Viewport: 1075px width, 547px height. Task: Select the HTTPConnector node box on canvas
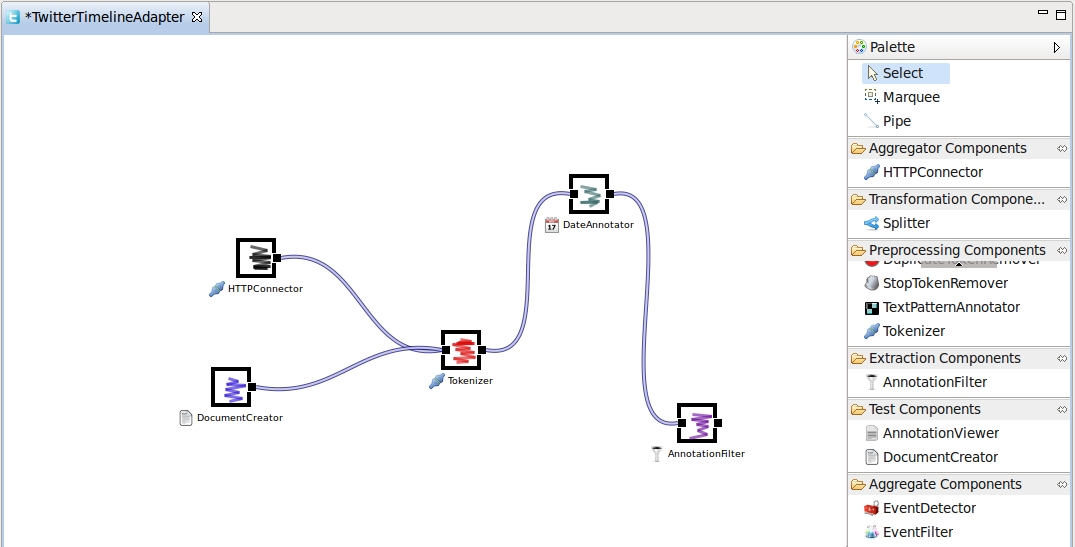[x=256, y=258]
